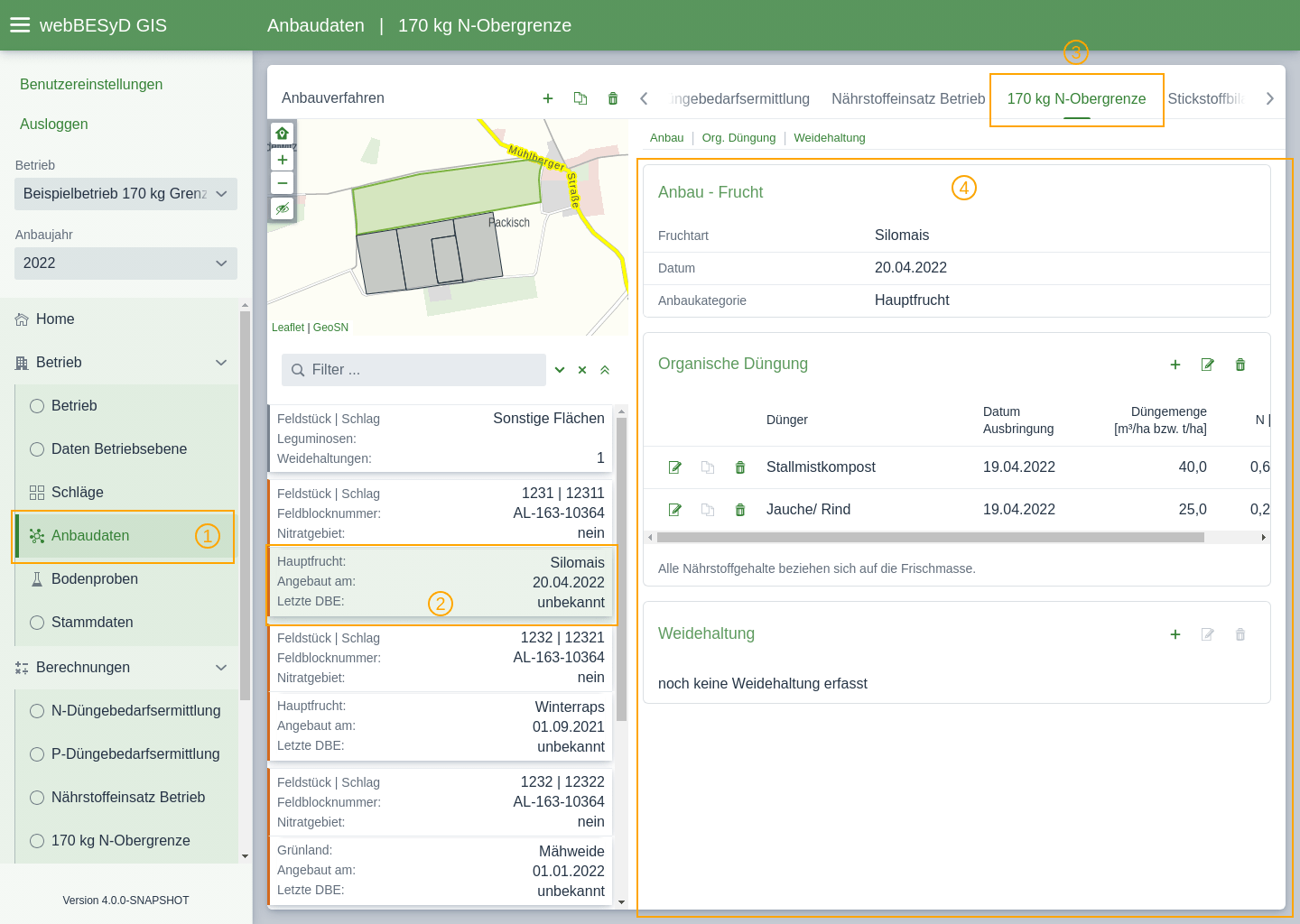Open Benutzereinstellungen link
The height and width of the screenshot is (924, 1300).
click(91, 85)
